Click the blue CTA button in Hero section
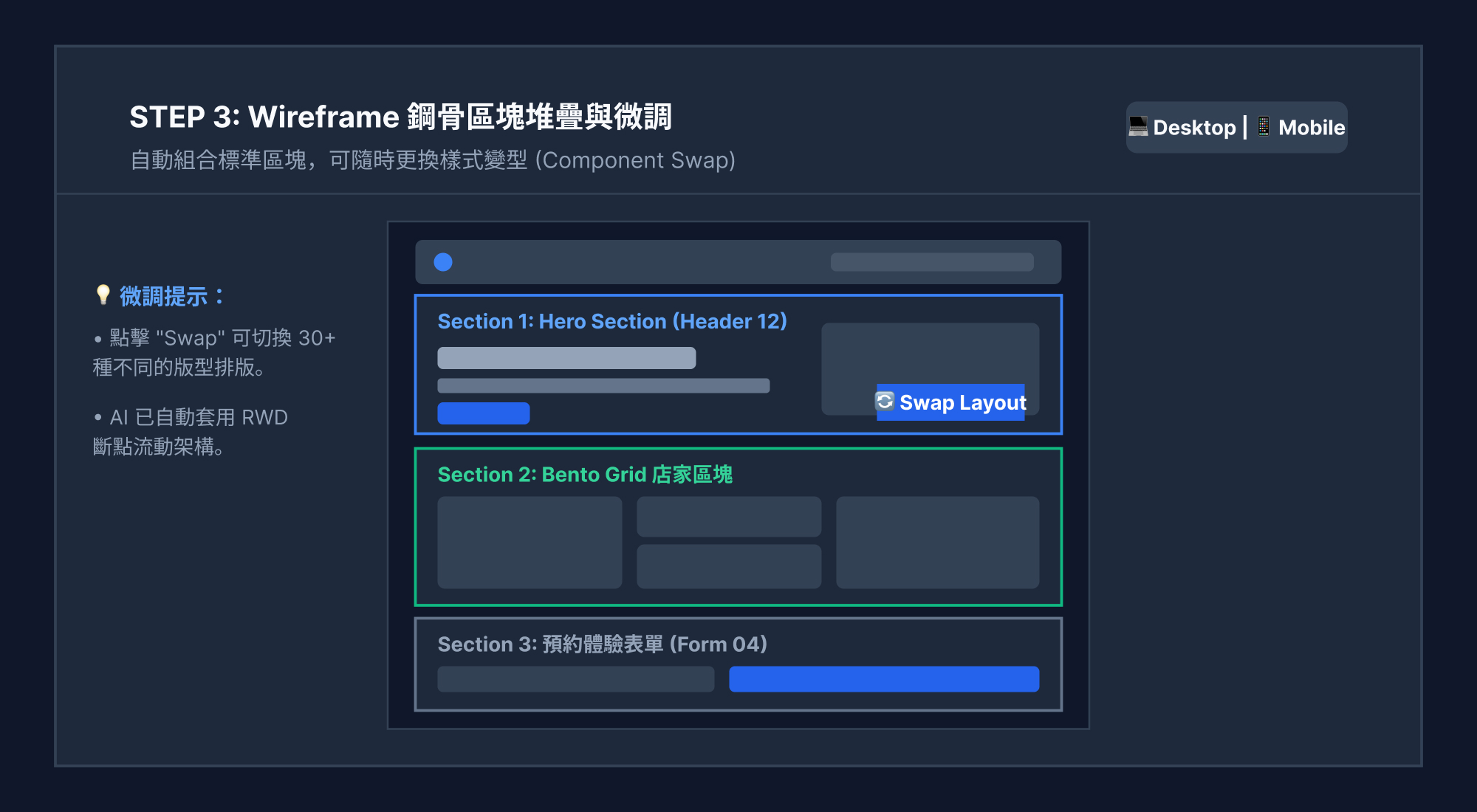This screenshot has height=812, width=1477. point(484,413)
